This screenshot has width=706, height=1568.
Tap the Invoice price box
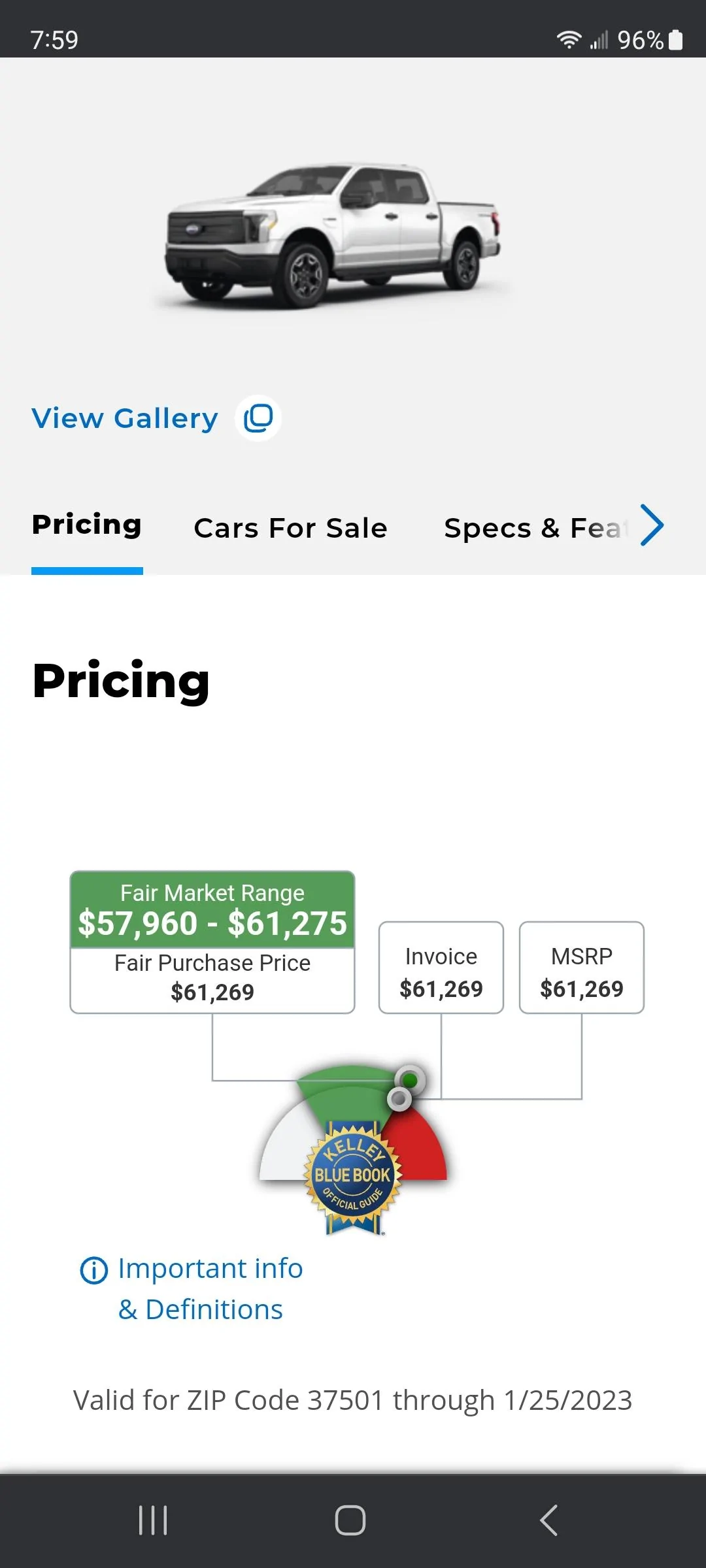point(441,968)
